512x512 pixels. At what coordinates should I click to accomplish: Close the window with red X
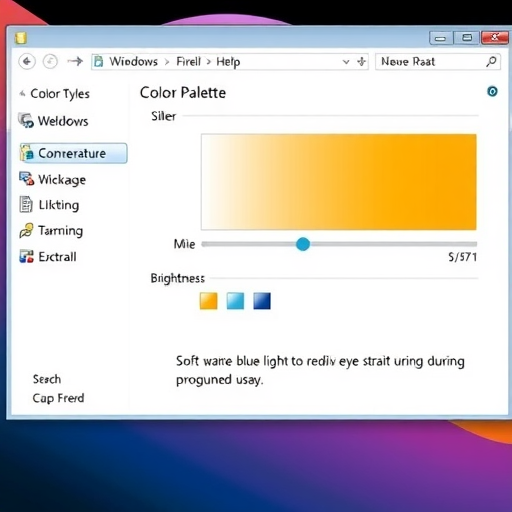(x=495, y=37)
